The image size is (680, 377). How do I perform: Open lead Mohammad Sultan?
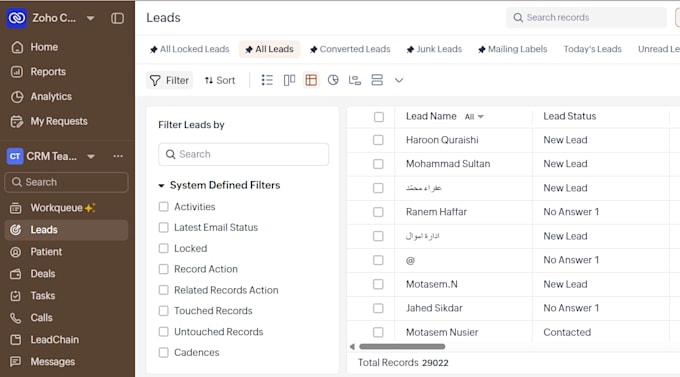coord(448,164)
